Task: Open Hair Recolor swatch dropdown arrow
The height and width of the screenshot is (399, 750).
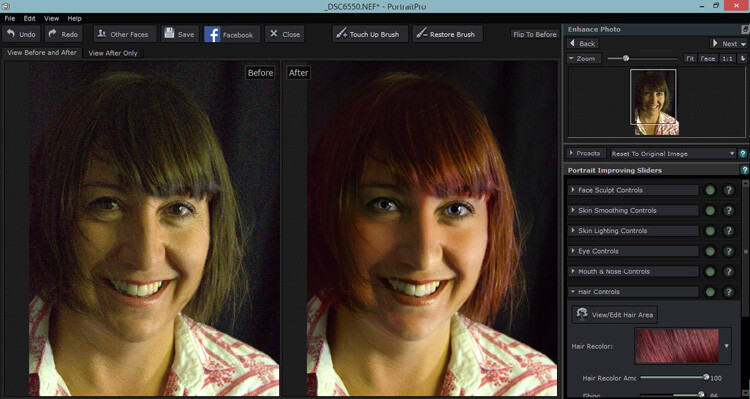Action: pos(727,346)
